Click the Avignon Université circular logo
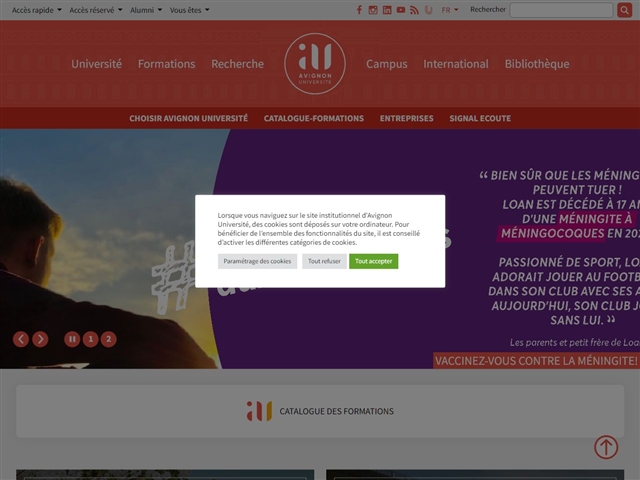The image size is (640, 480). [x=315, y=64]
